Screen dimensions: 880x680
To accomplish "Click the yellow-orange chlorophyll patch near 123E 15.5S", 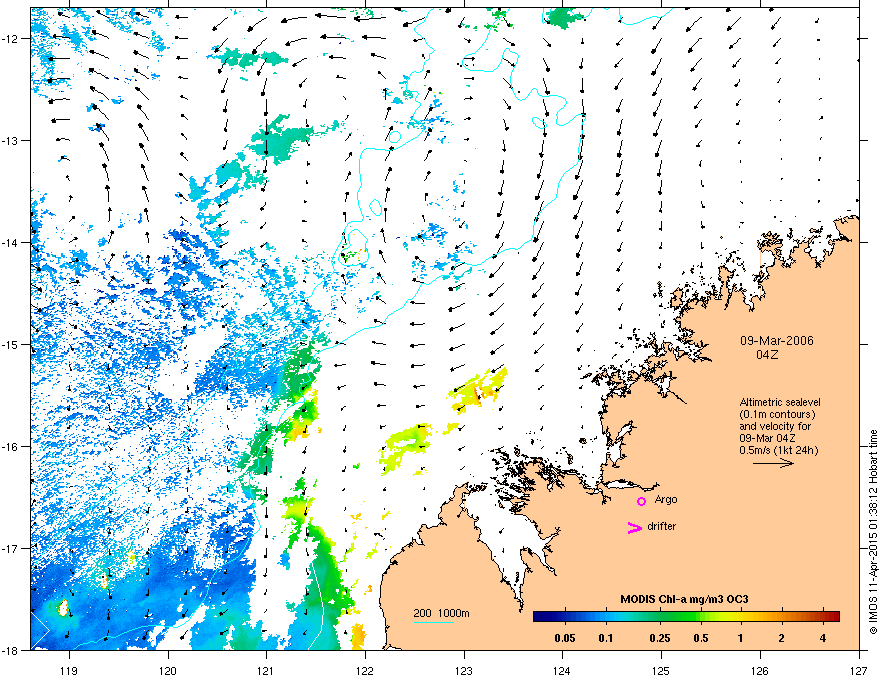I will (479, 388).
